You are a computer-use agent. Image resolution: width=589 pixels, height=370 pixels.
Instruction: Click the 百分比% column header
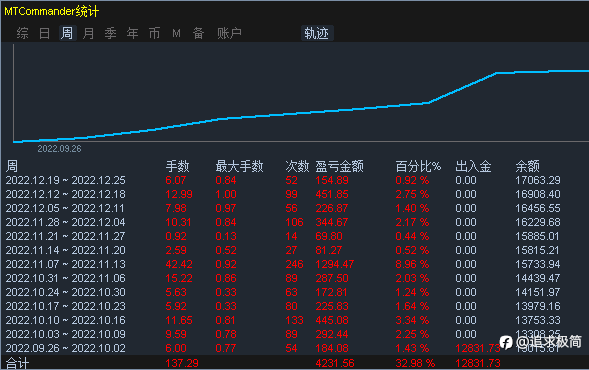418,166
